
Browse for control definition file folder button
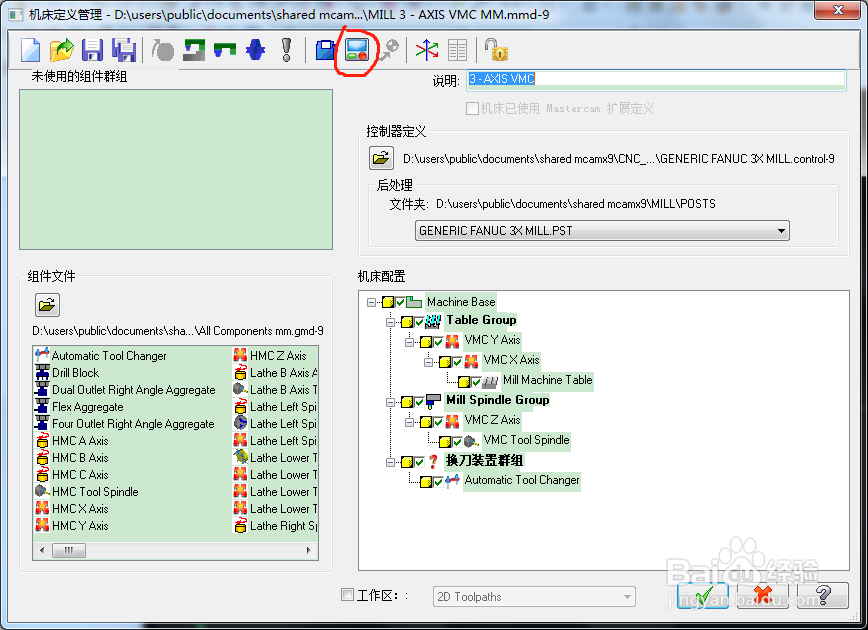click(381, 158)
